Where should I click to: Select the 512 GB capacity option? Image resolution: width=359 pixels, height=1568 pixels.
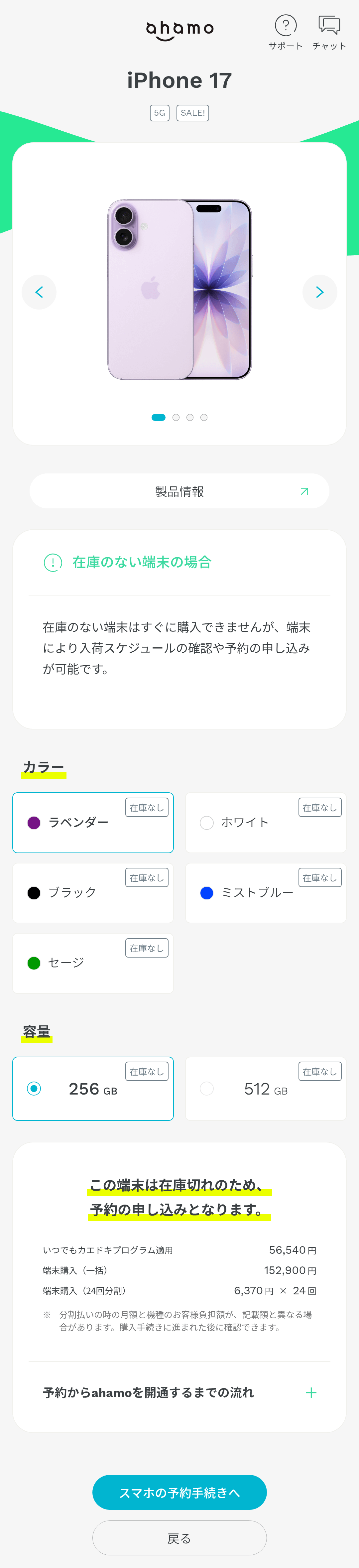click(266, 1089)
